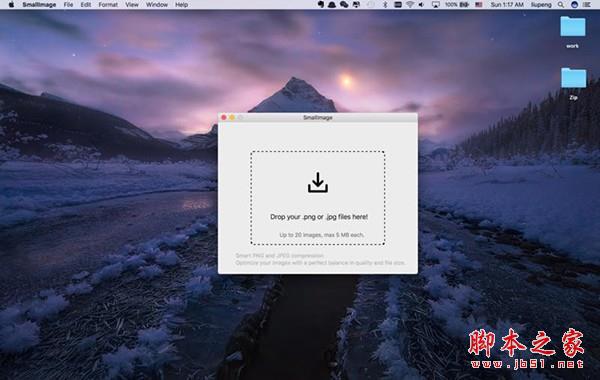This screenshot has width=600, height=380.
Task: Click the hat-shaped menu bar icon
Action: (332, 5)
